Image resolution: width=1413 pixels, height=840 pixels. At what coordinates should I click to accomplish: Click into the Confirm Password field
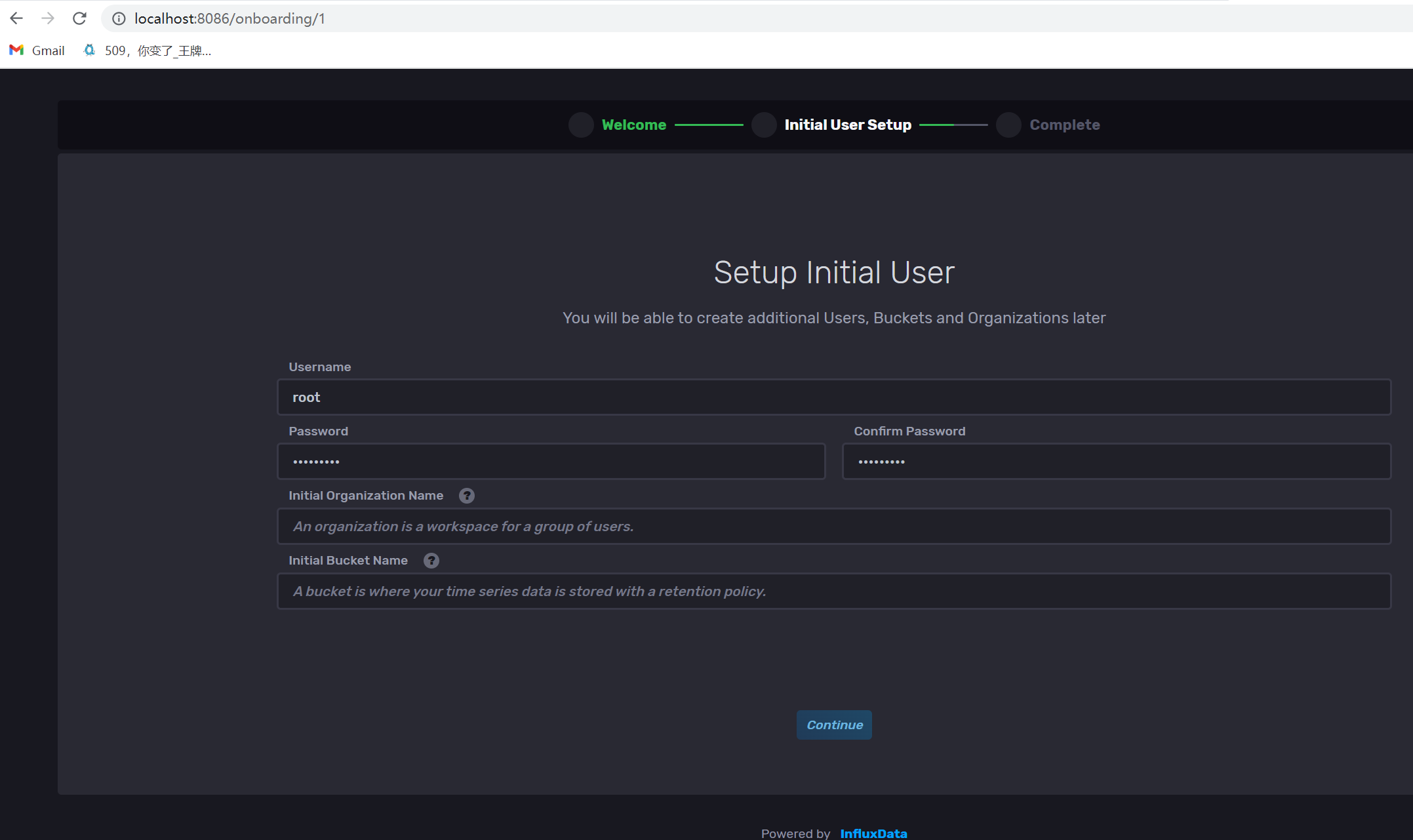1116,462
